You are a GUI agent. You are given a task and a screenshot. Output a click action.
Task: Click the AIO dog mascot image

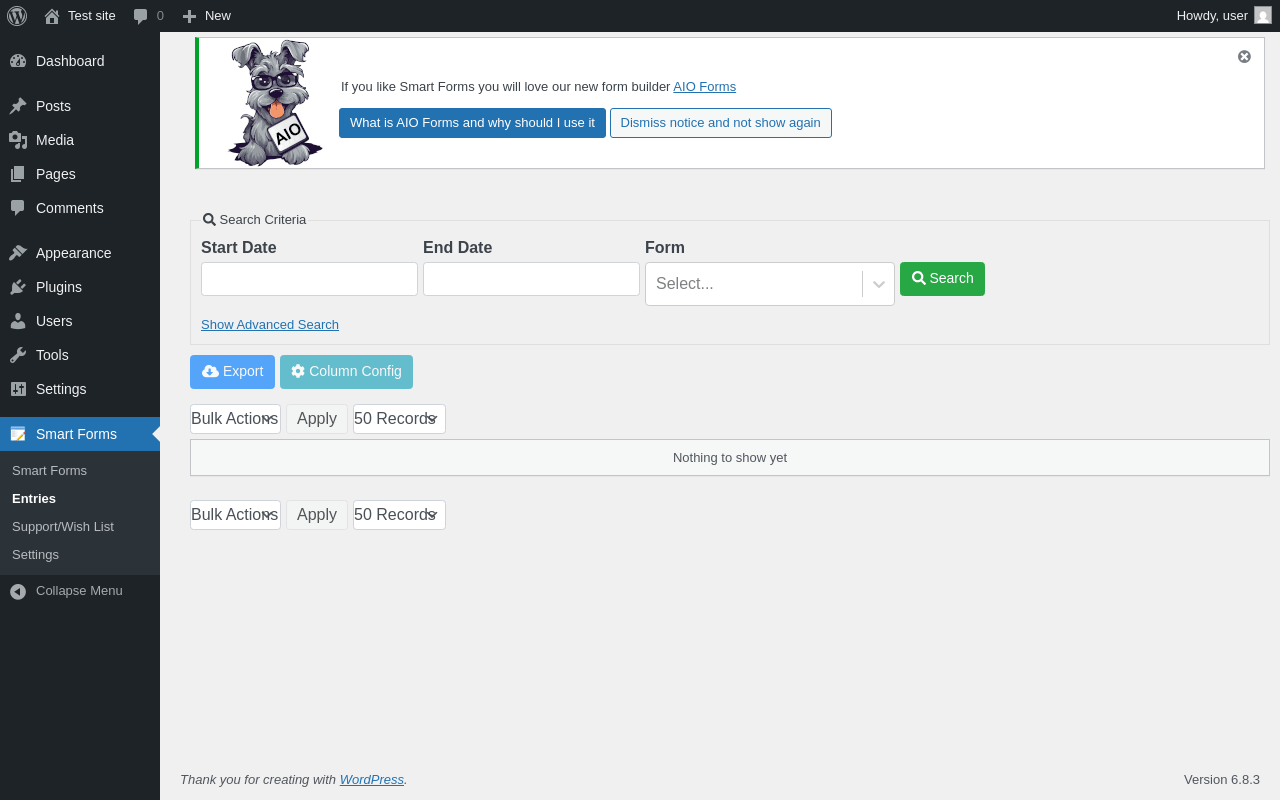pos(275,103)
